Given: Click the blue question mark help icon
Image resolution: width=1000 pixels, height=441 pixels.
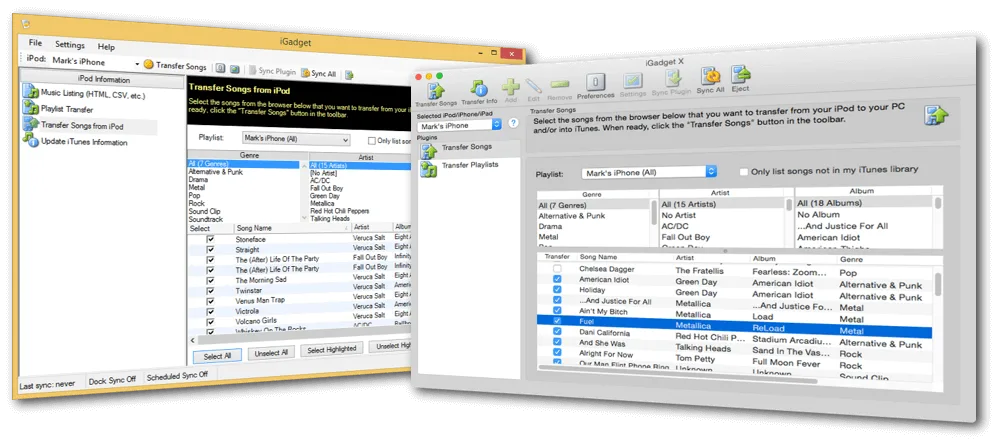Looking at the screenshot, I should [512, 123].
